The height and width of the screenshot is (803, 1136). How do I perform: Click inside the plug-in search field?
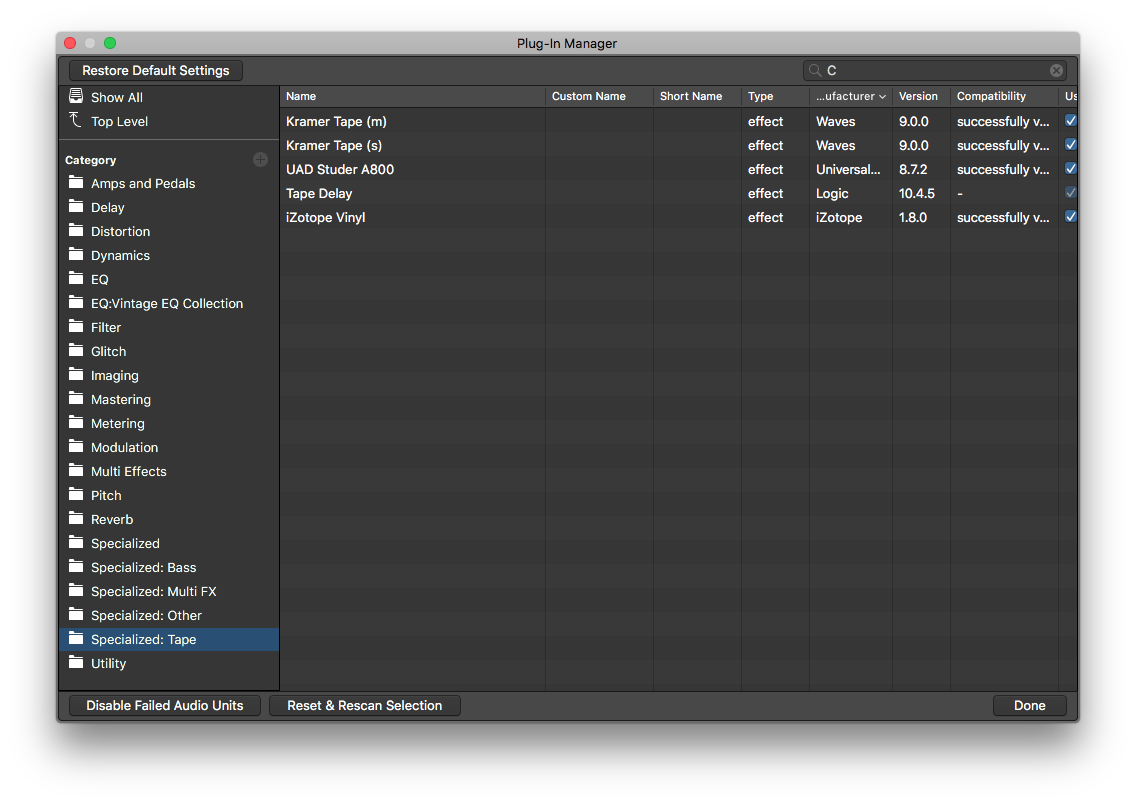(x=930, y=70)
